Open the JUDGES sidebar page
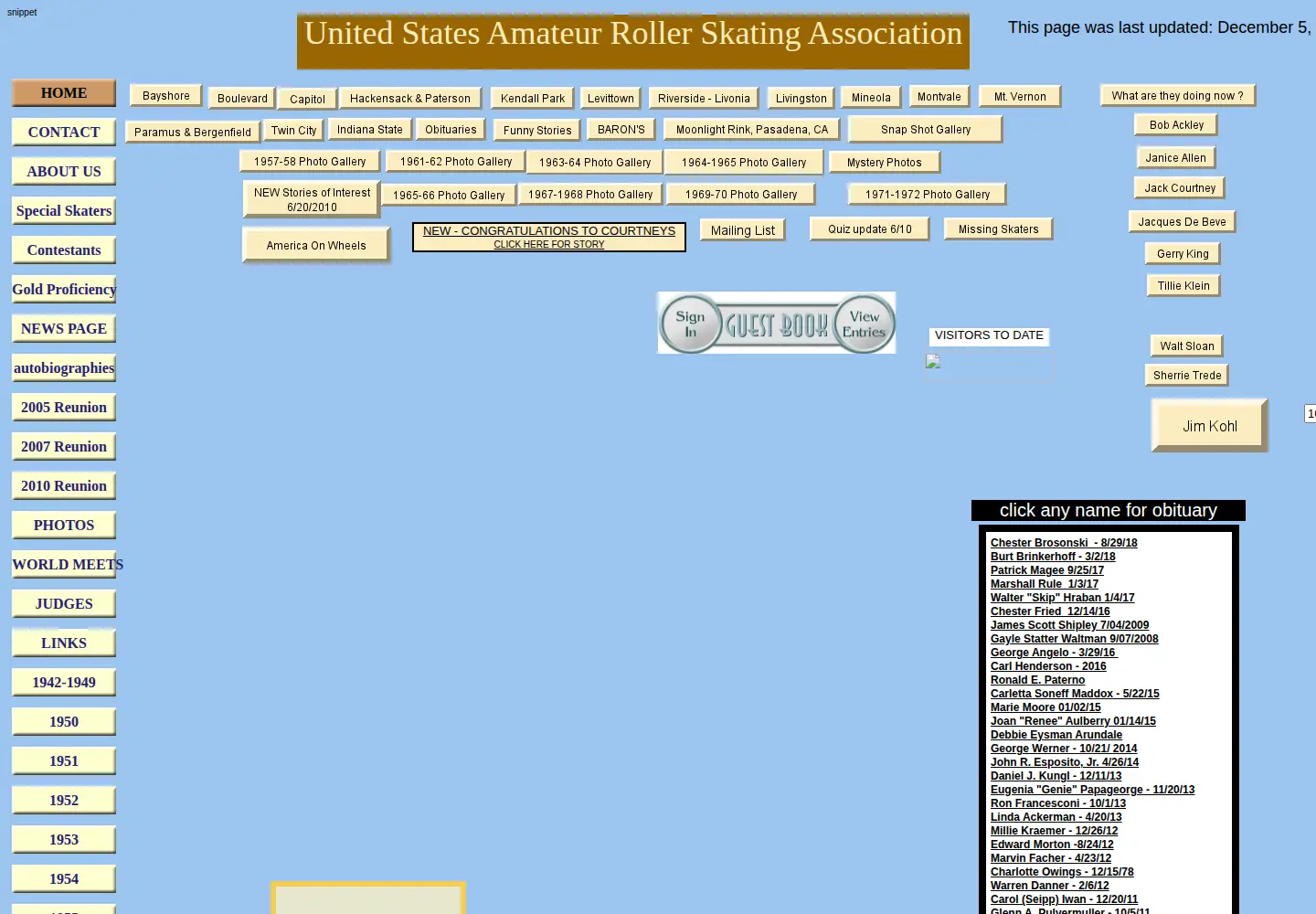 pos(64,604)
